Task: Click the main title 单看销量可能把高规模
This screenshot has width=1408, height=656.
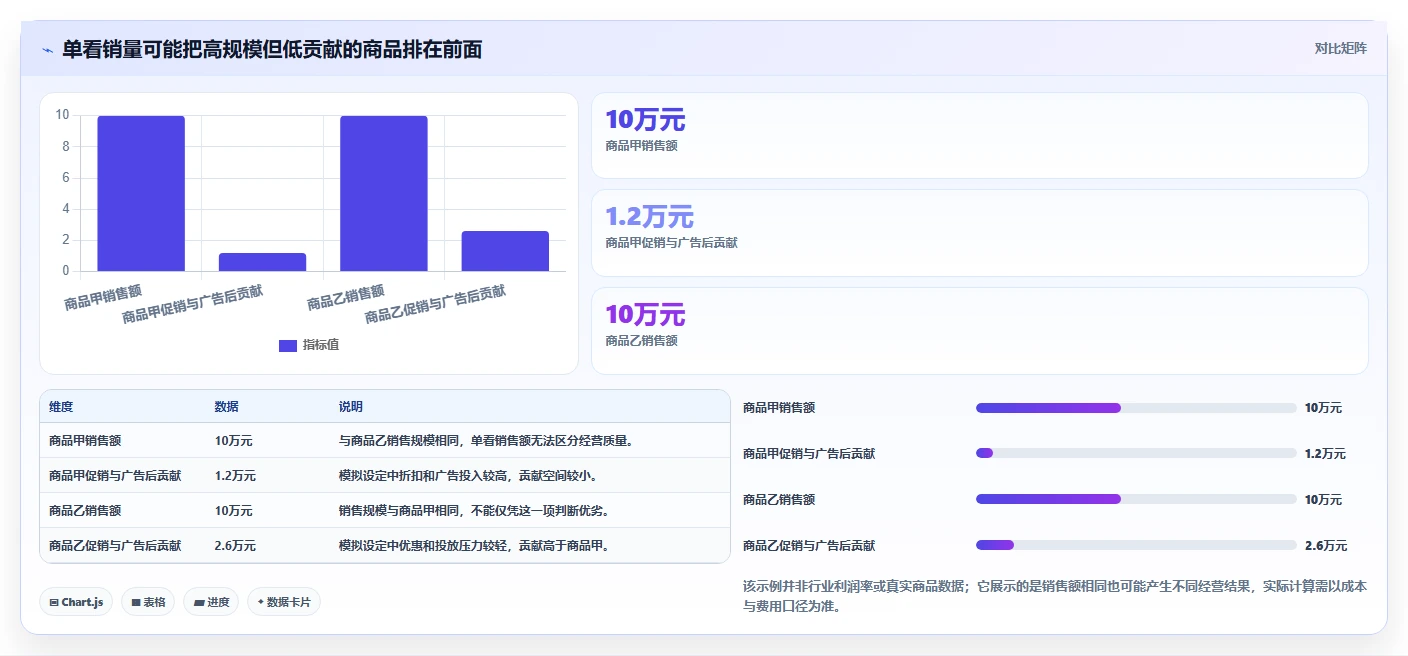Action: click(272, 49)
